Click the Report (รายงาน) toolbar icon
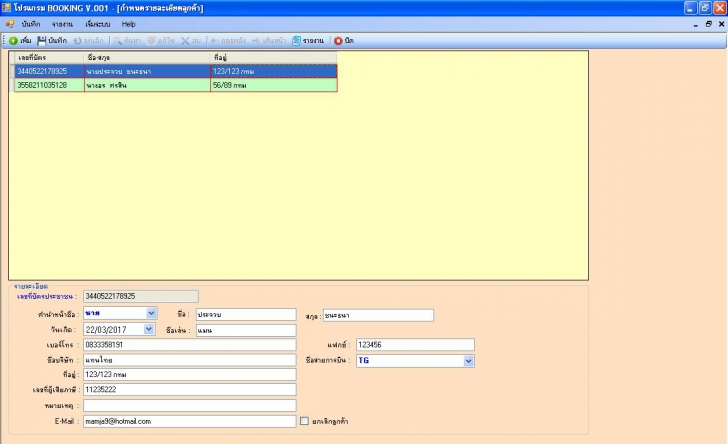 pos(296,41)
